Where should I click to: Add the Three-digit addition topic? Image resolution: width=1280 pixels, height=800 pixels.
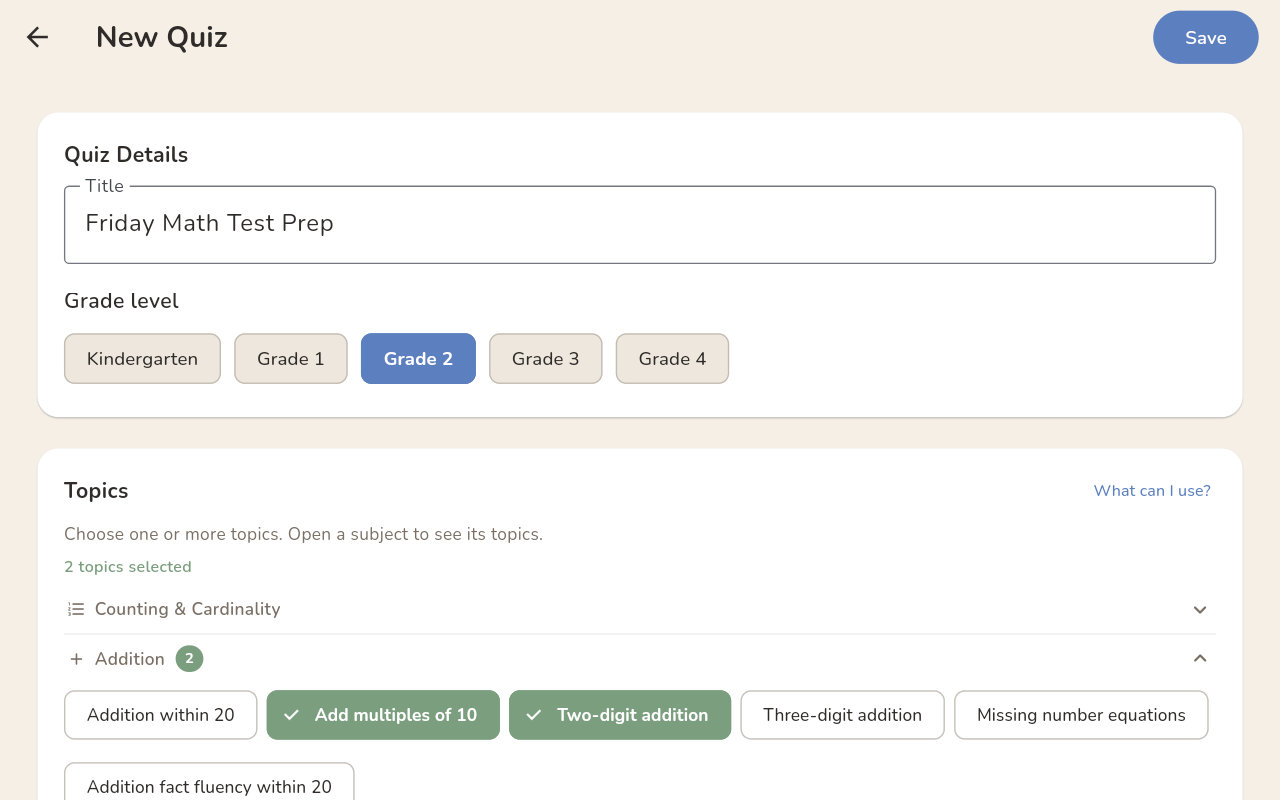click(842, 715)
